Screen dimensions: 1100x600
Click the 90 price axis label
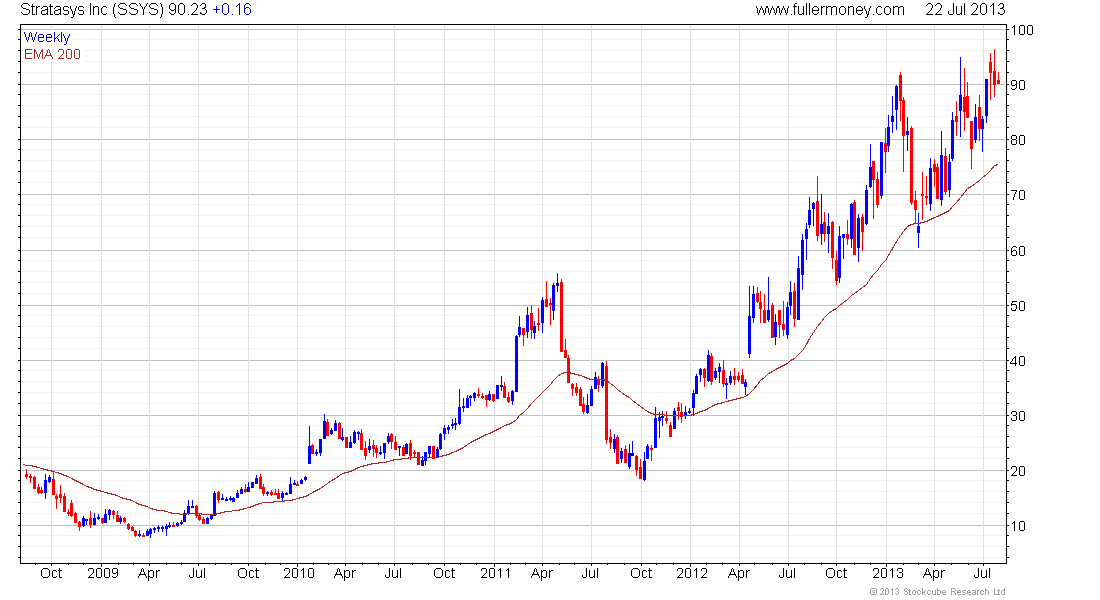tap(1017, 85)
